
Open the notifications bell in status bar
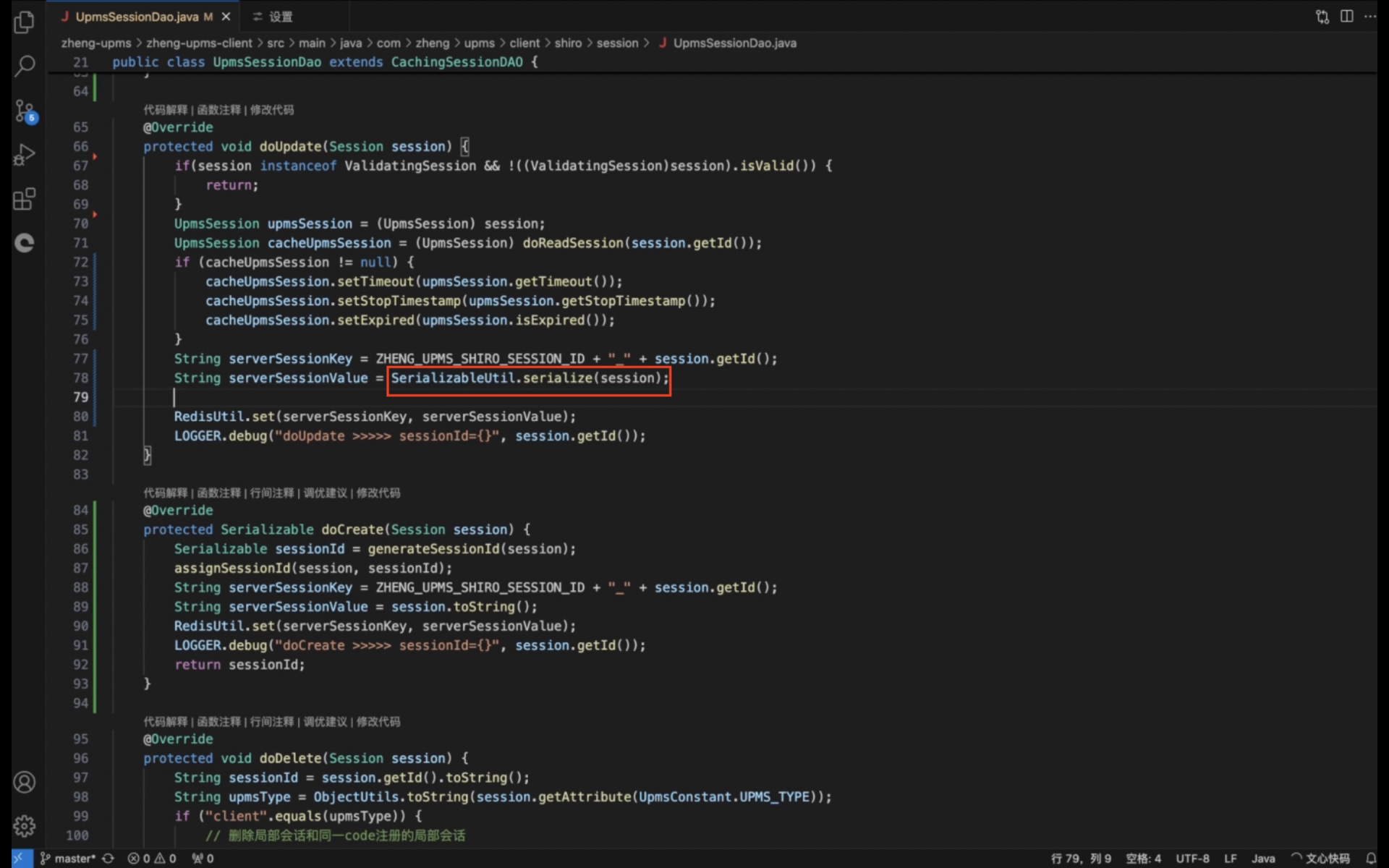[x=1370, y=858]
